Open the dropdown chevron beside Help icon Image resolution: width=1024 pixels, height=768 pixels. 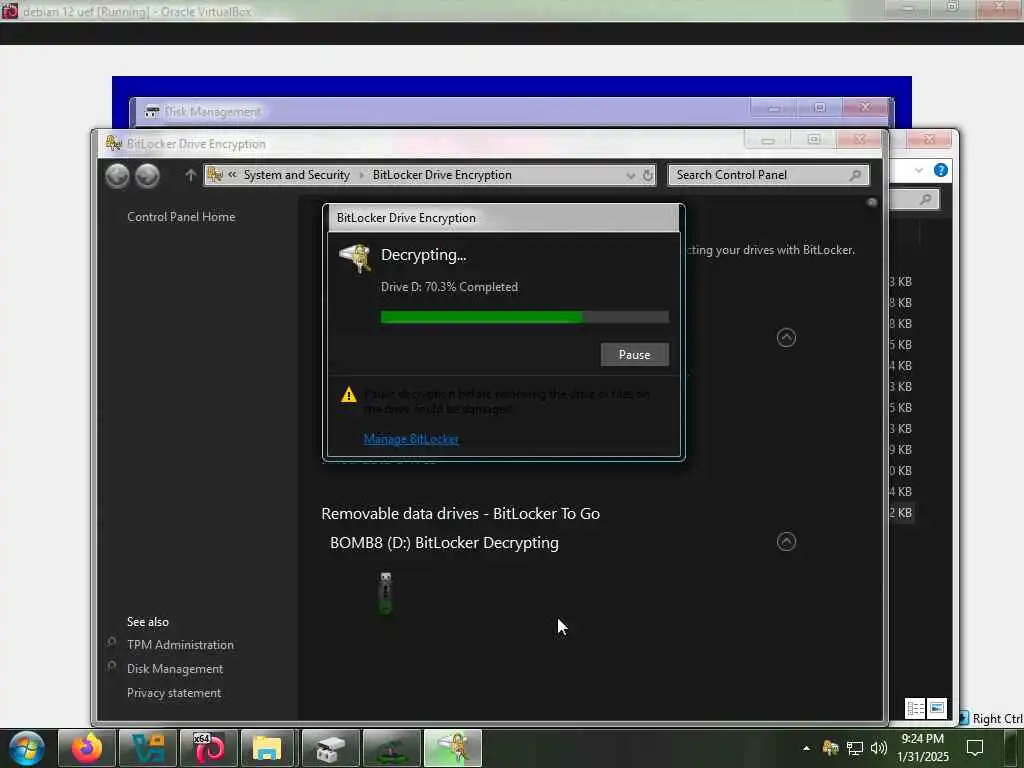point(919,170)
